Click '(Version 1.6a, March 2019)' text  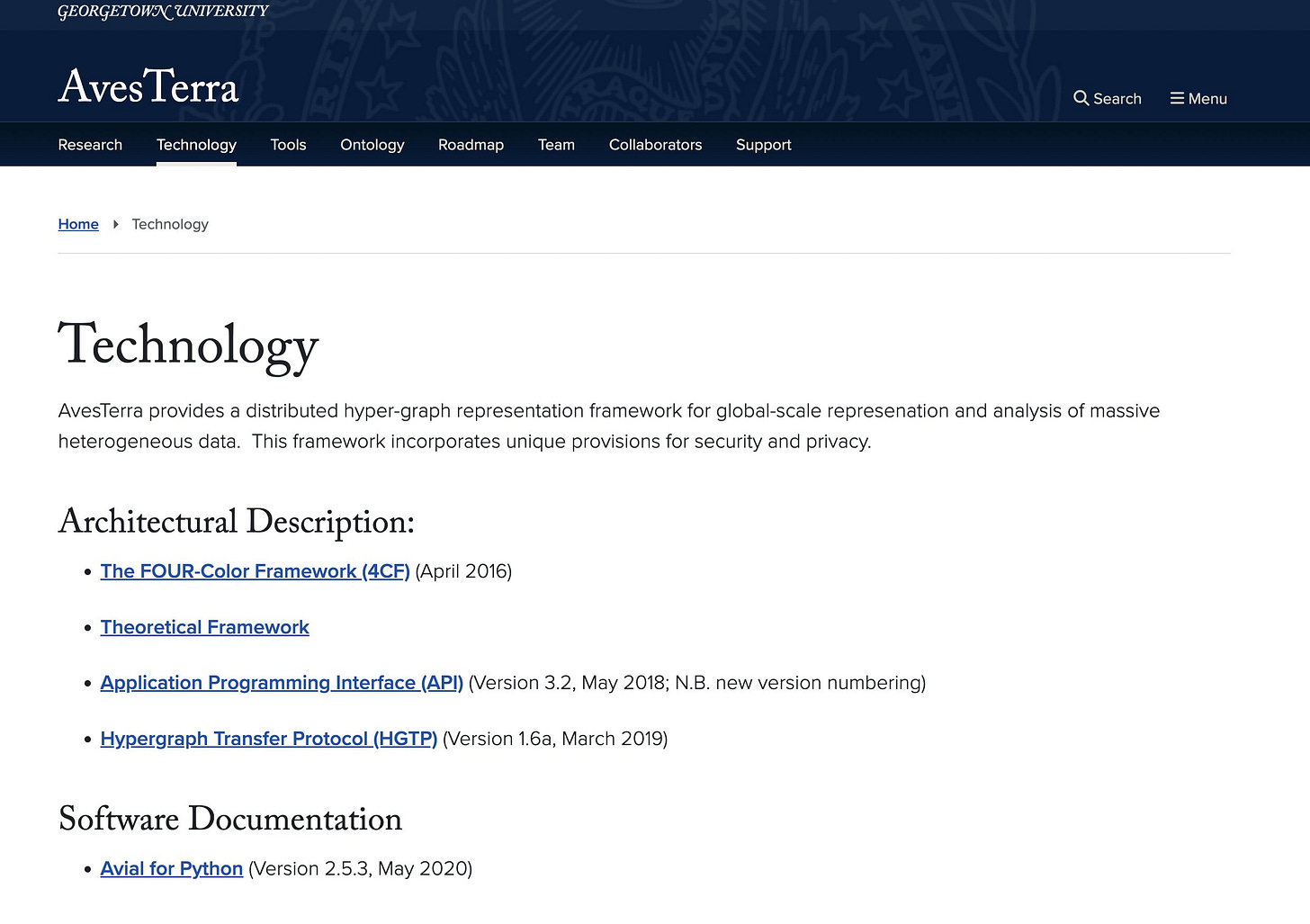click(555, 739)
